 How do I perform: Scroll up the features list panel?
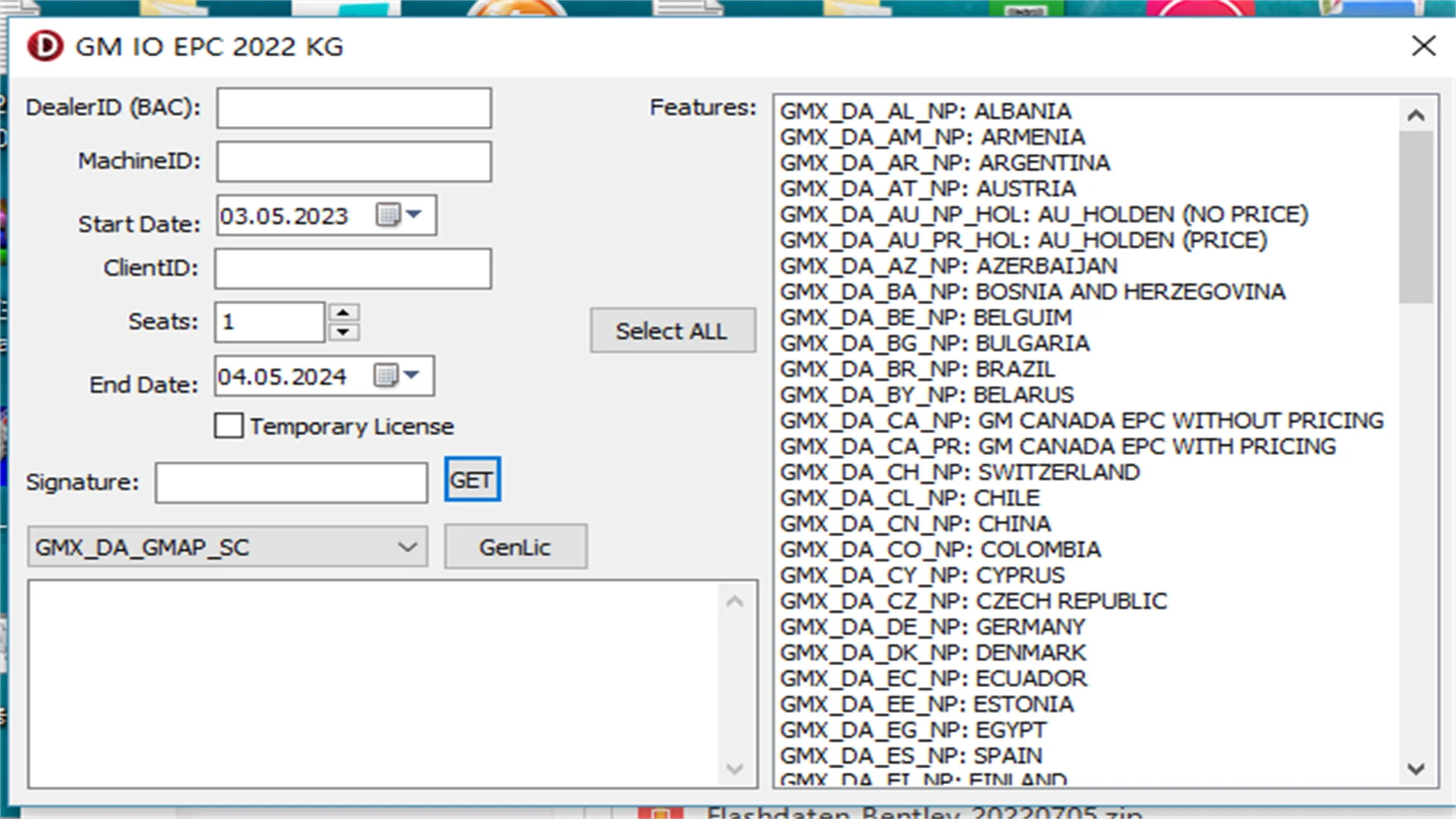1419,113
